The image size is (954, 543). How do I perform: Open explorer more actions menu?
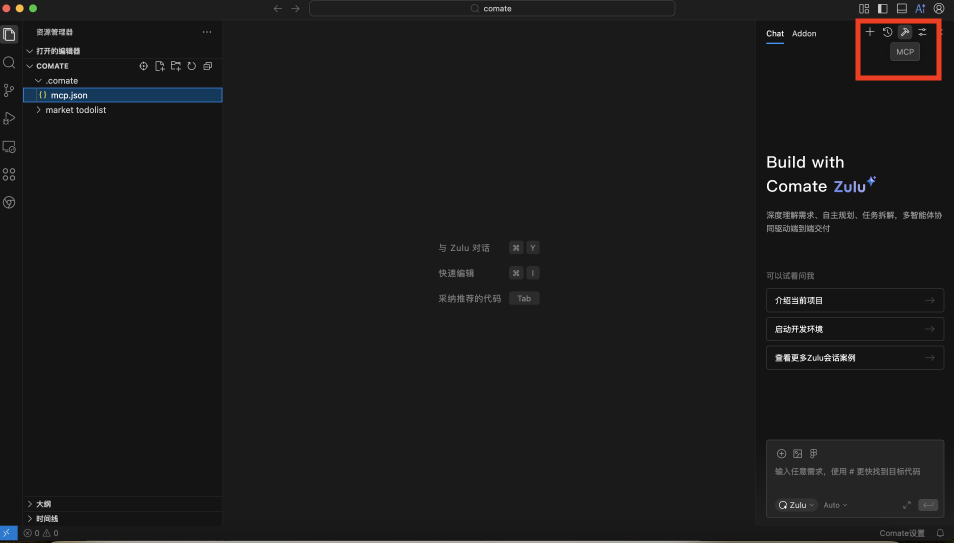click(207, 32)
